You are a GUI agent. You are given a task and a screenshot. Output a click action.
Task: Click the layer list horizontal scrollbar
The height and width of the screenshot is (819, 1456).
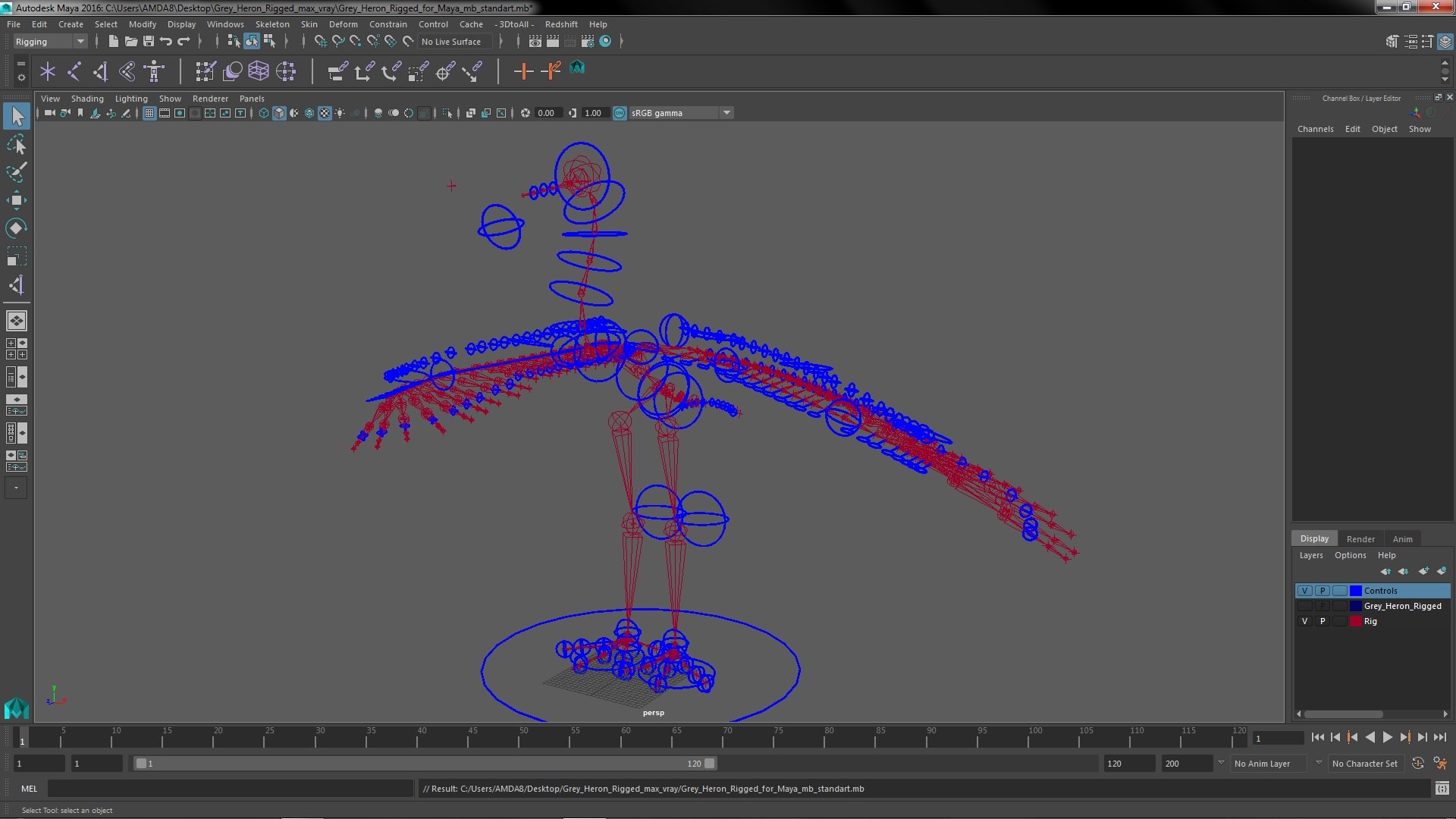1343,714
